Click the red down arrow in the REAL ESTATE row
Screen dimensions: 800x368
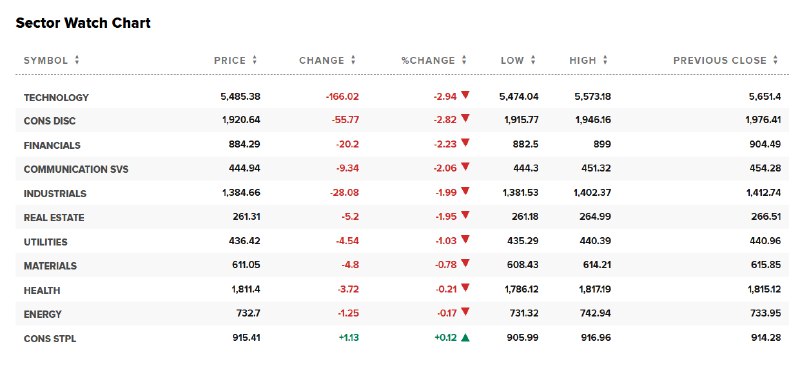coord(465,215)
